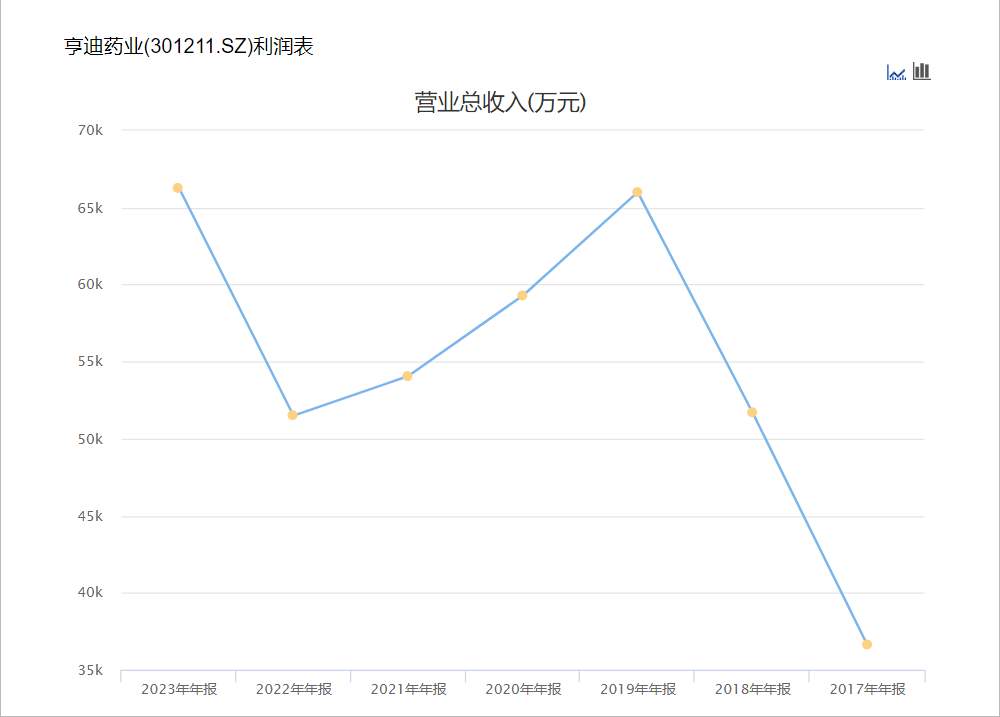Screen dimensions: 1000x717
Task: Click the y-axis label 70k
Action: click(x=90, y=130)
